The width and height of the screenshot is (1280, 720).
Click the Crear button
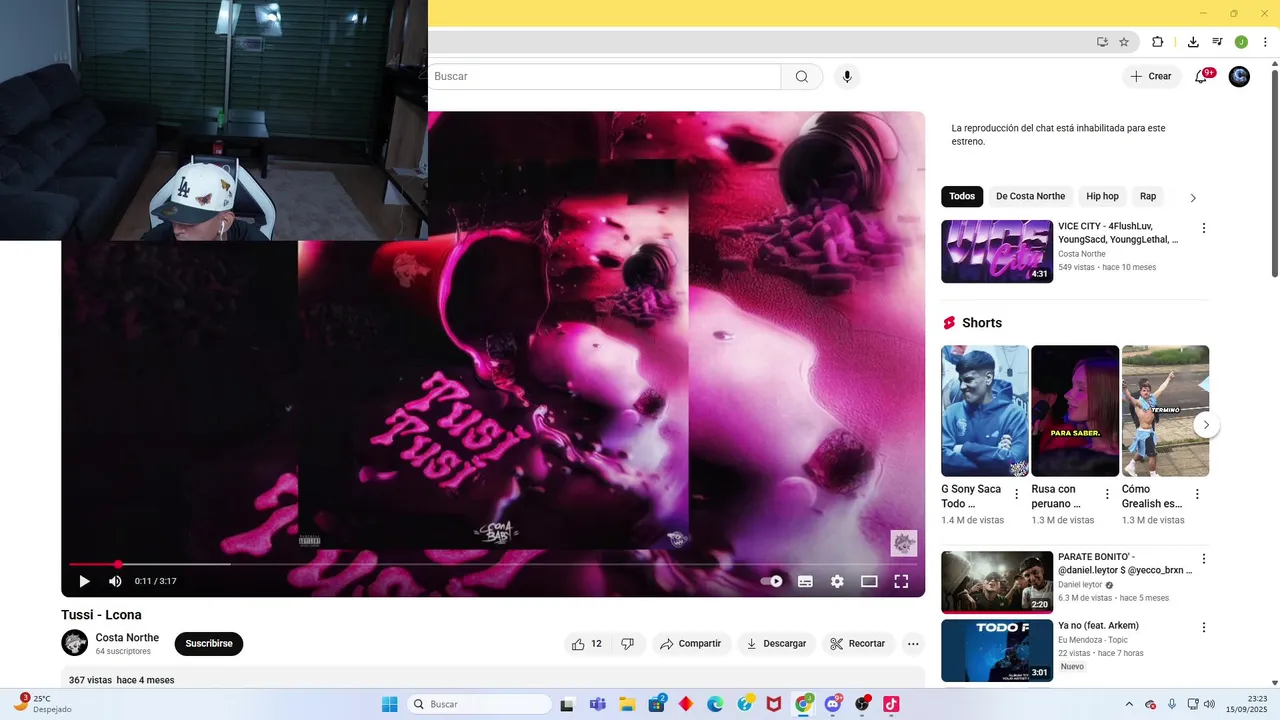pyautogui.click(x=1151, y=77)
